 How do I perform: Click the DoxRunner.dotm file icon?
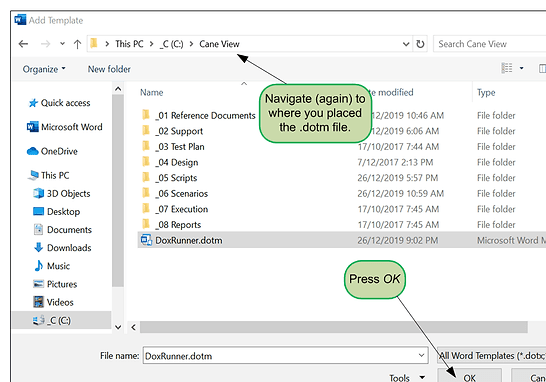tap(146, 240)
